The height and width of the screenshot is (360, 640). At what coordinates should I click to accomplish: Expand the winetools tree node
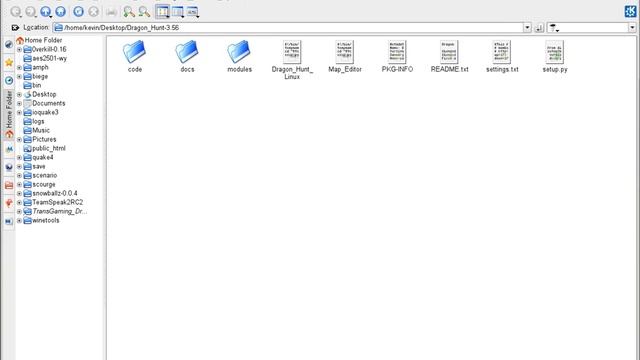19,220
